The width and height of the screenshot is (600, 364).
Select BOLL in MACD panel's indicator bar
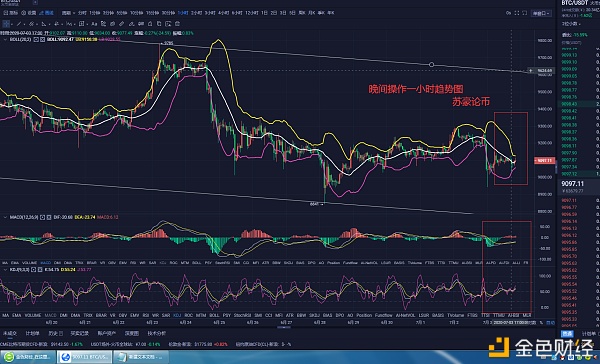coord(196,263)
